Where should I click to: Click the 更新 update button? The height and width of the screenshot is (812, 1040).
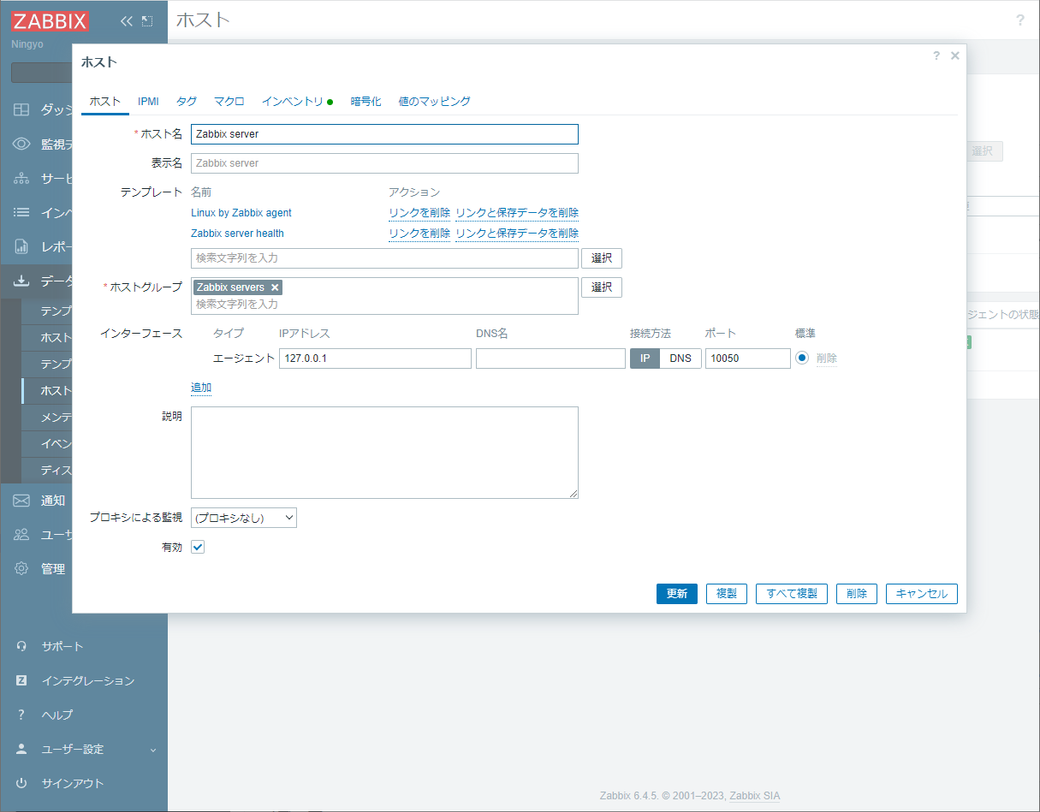(677, 594)
